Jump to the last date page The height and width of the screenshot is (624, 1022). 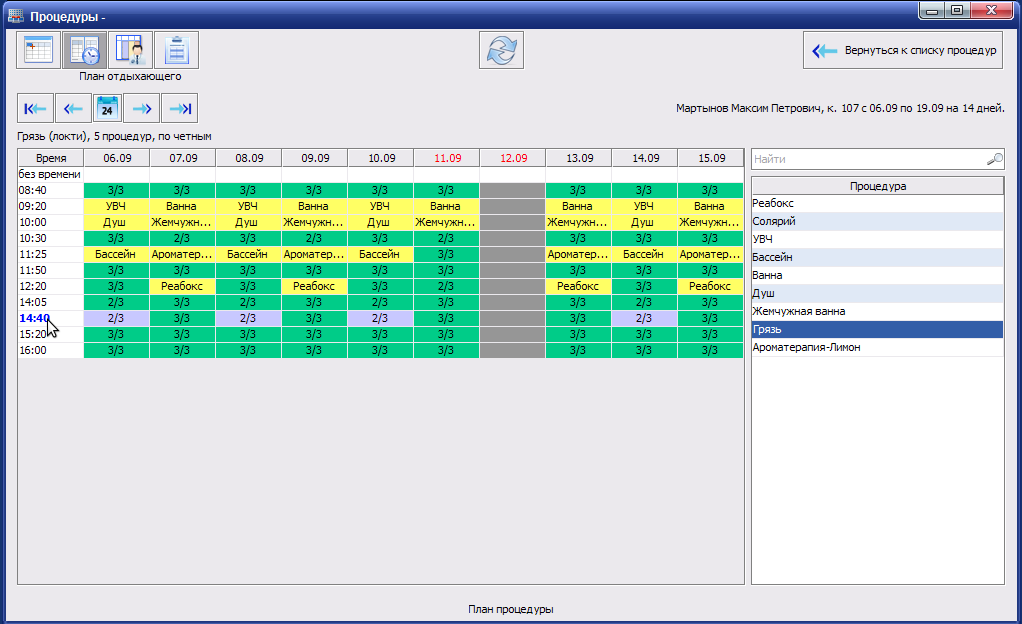pyautogui.click(x=179, y=108)
